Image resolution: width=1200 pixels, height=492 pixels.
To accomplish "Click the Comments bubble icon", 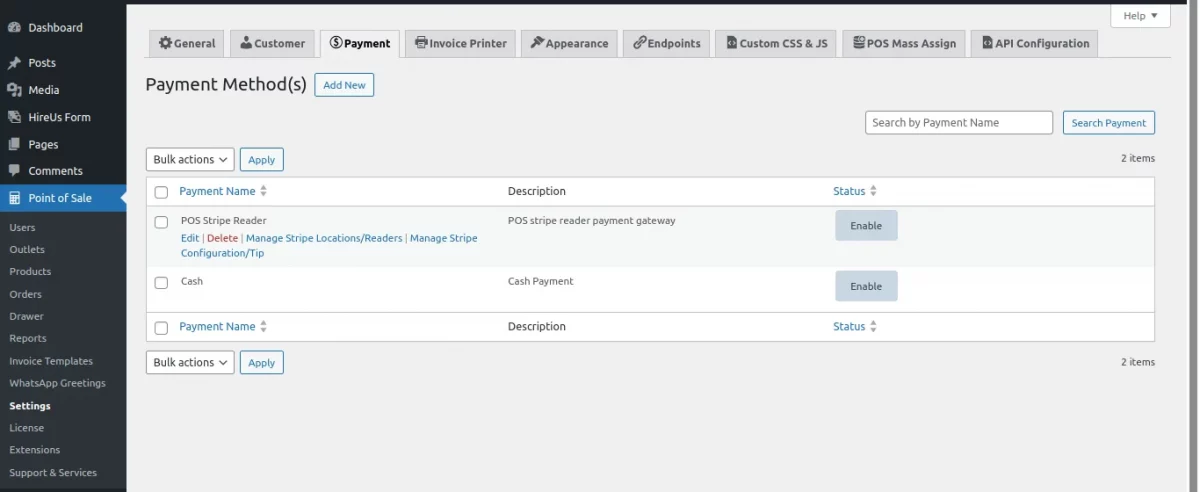I will tap(14, 171).
